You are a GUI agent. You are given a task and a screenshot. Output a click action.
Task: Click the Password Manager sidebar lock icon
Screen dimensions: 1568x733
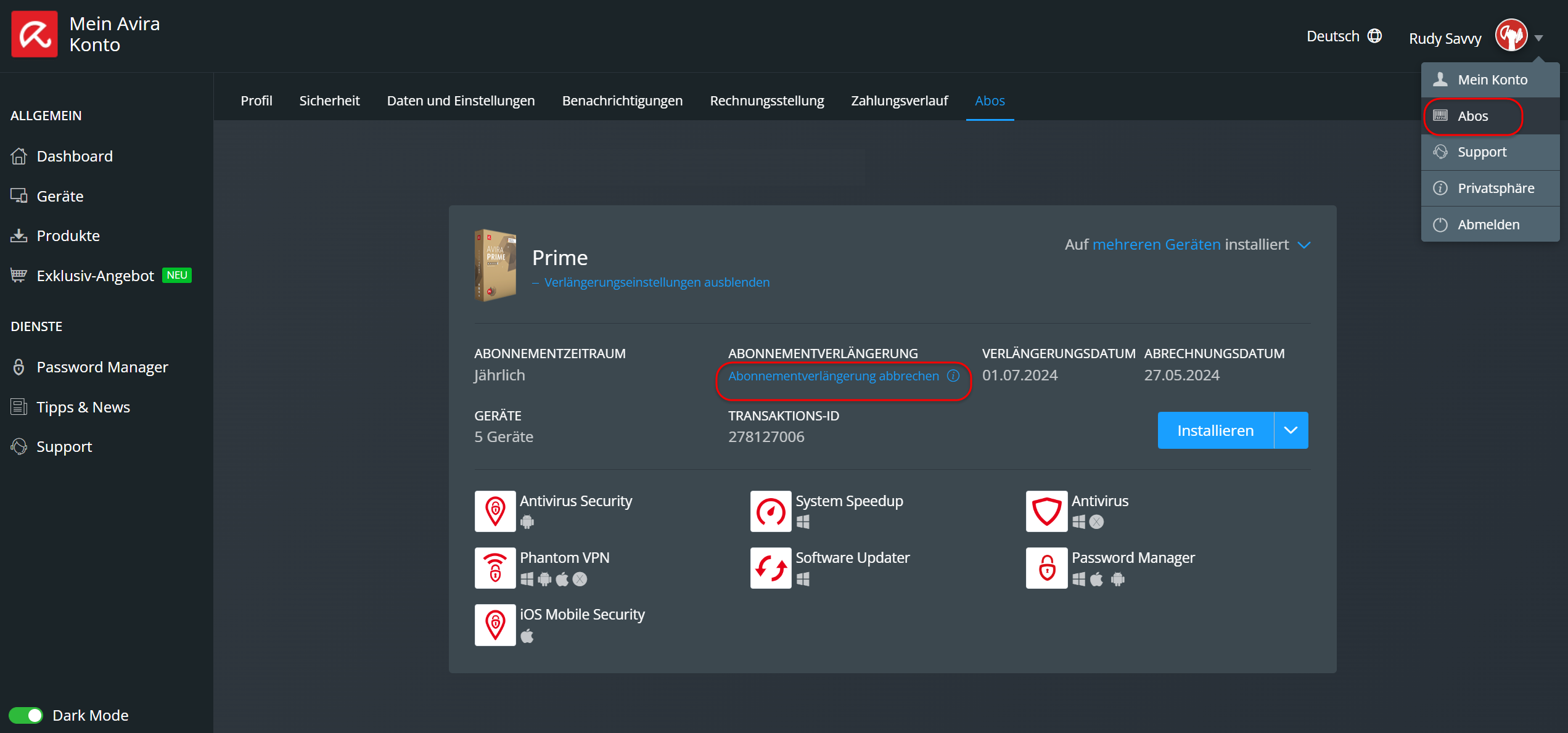(19, 367)
